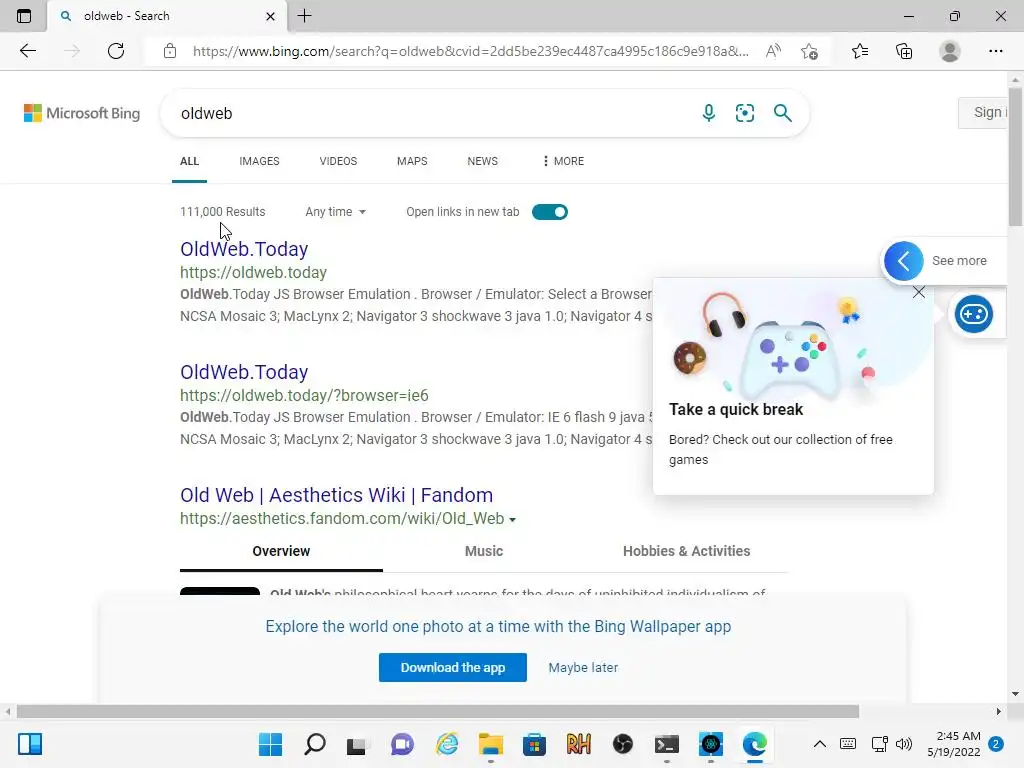Open the Microsoft Bing home logo
Screen dimensions: 1024x768
(x=82, y=113)
